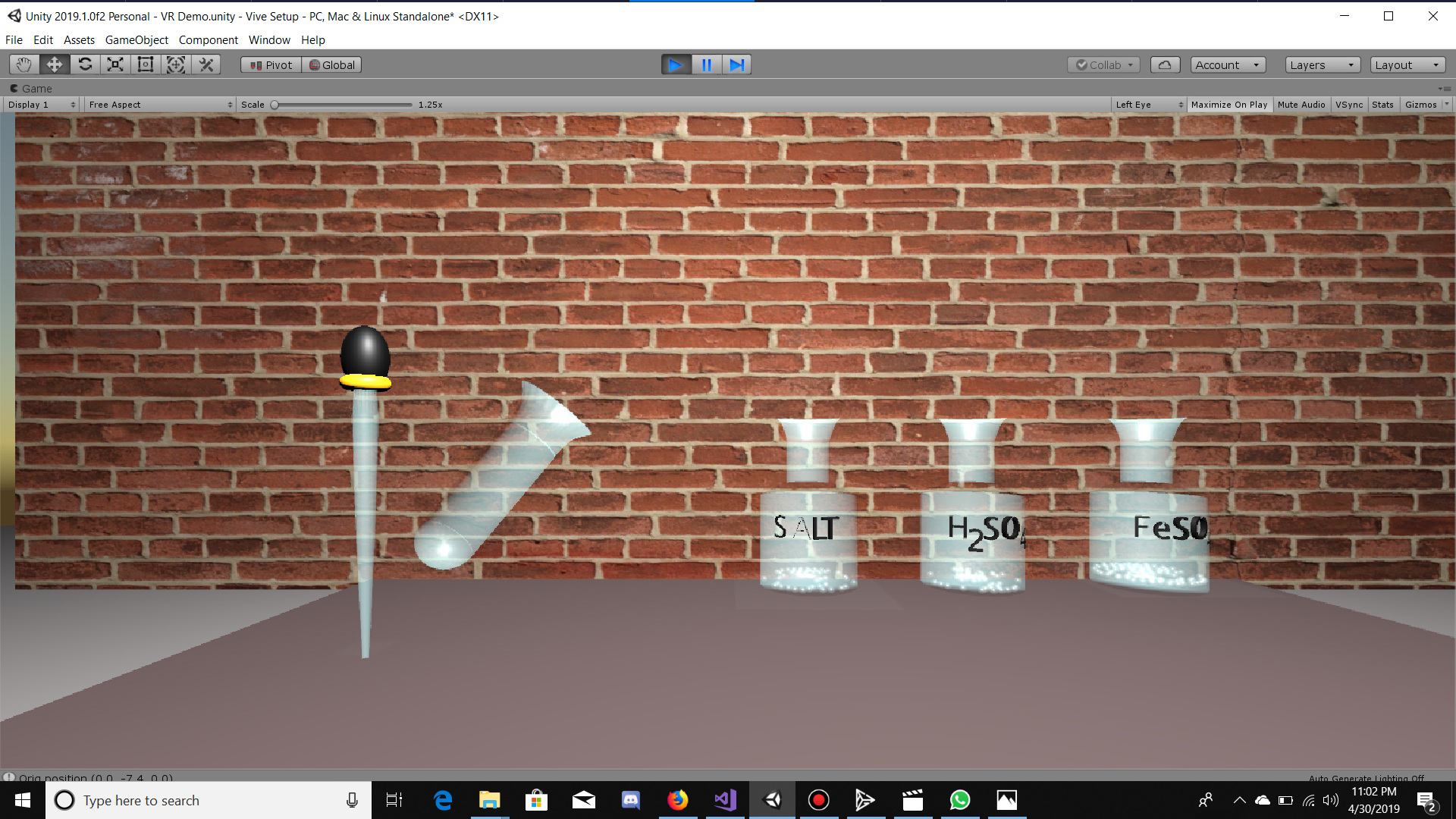Open the Help menu
Image resolution: width=1456 pixels, height=819 pixels.
[312, 39]
